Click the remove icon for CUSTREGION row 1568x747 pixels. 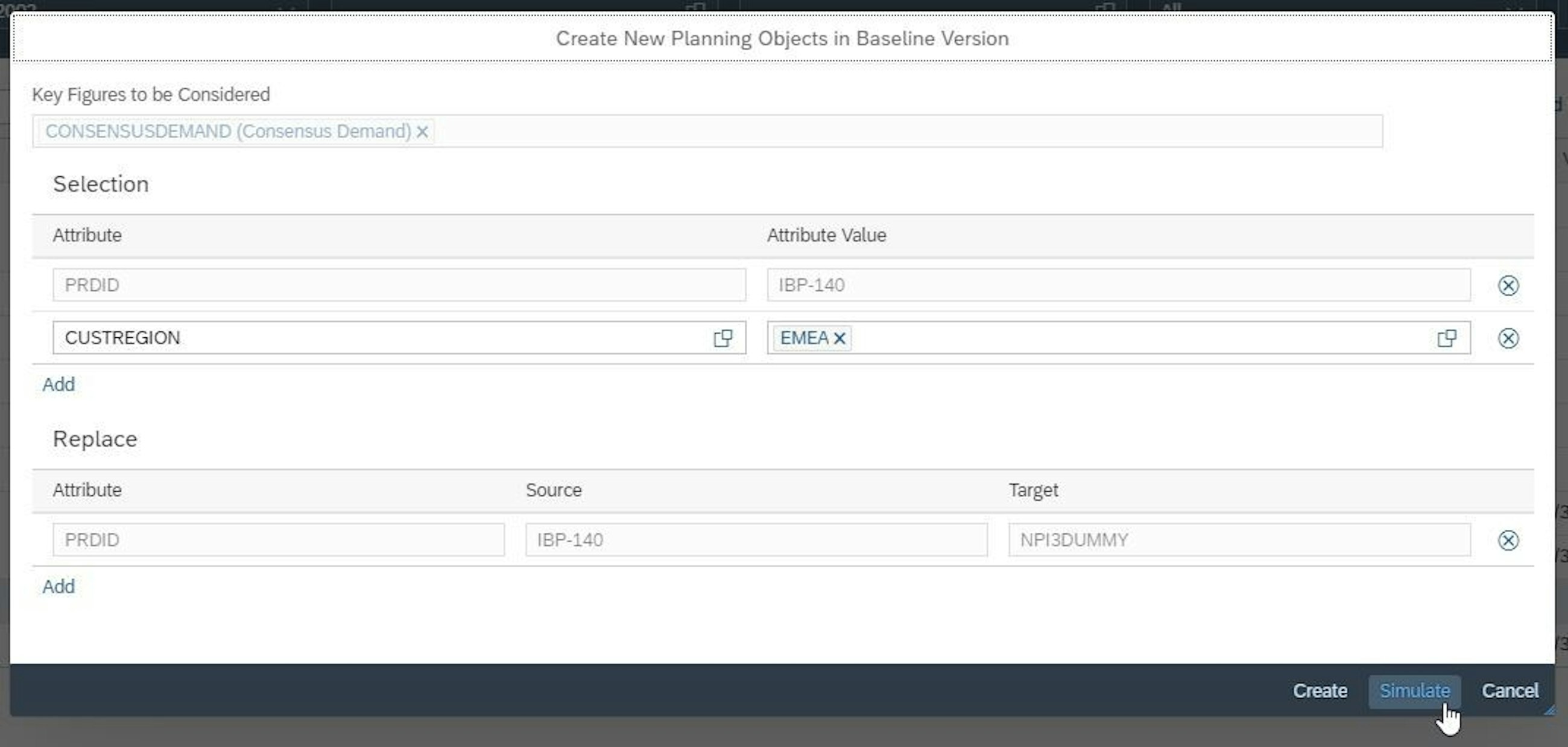(1509, 338)
